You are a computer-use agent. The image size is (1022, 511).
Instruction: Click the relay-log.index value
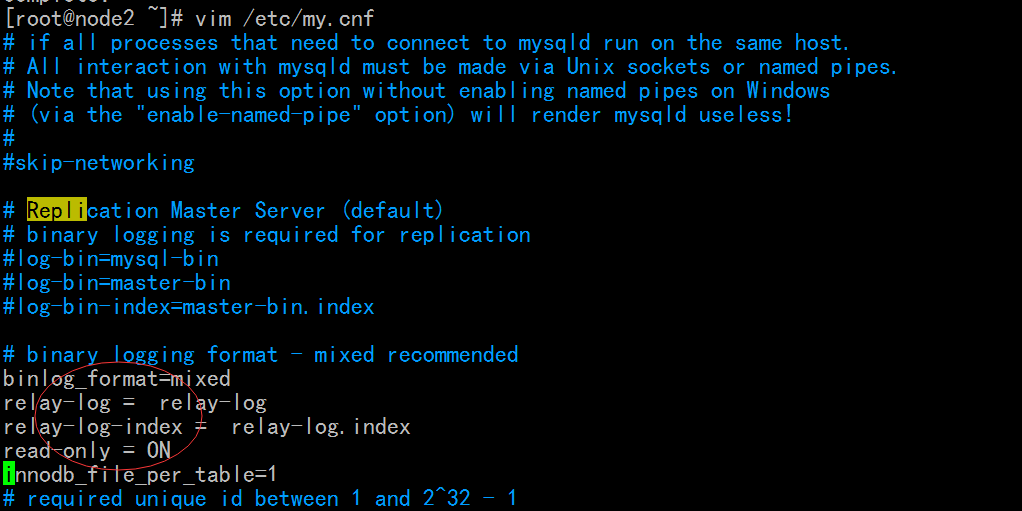[321, 427]
